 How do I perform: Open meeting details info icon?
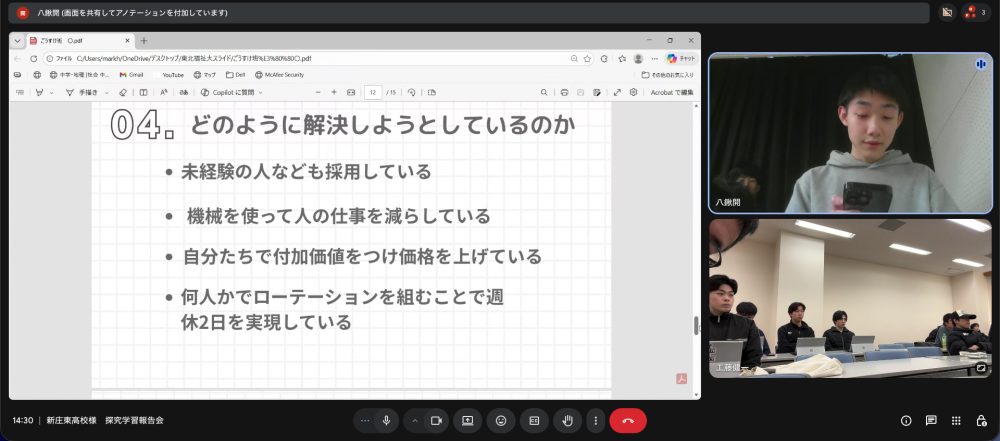[906, 421]
